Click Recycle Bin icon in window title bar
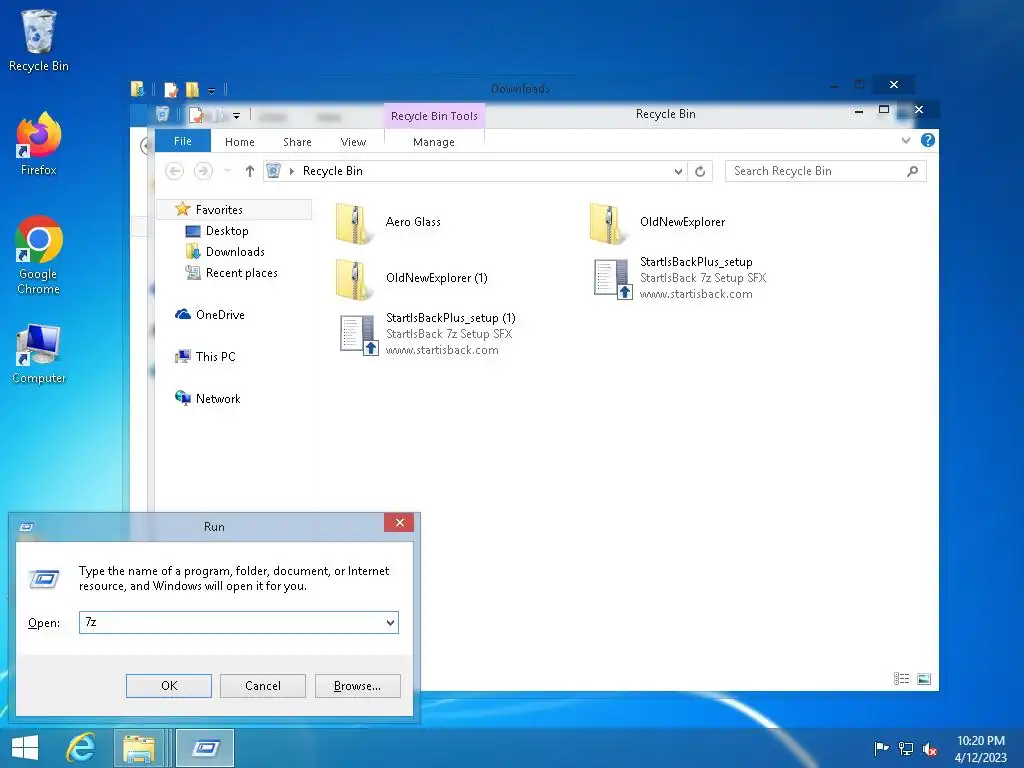1024x768 pixels. [x=162, y=115]
